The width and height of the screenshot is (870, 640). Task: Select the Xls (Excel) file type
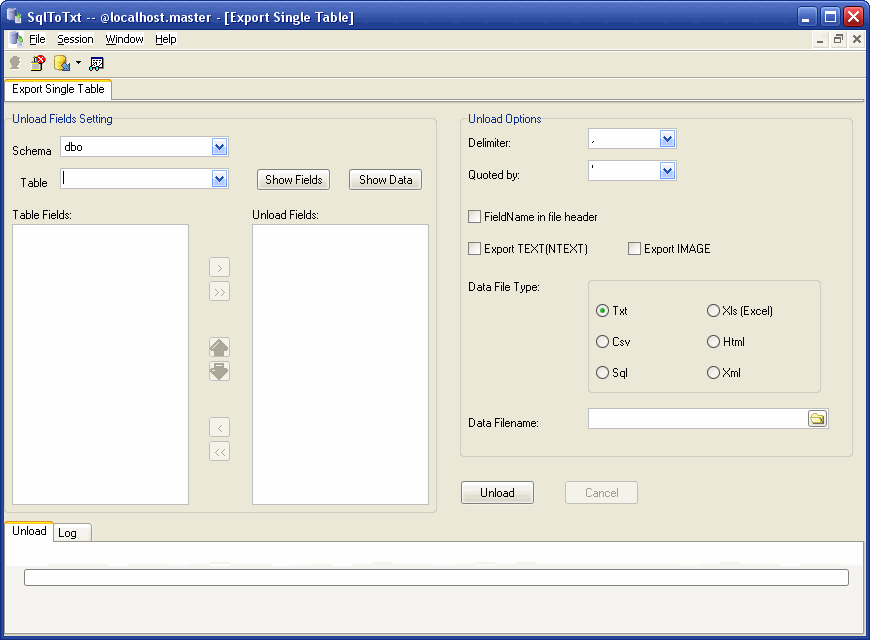click(714, 311)
